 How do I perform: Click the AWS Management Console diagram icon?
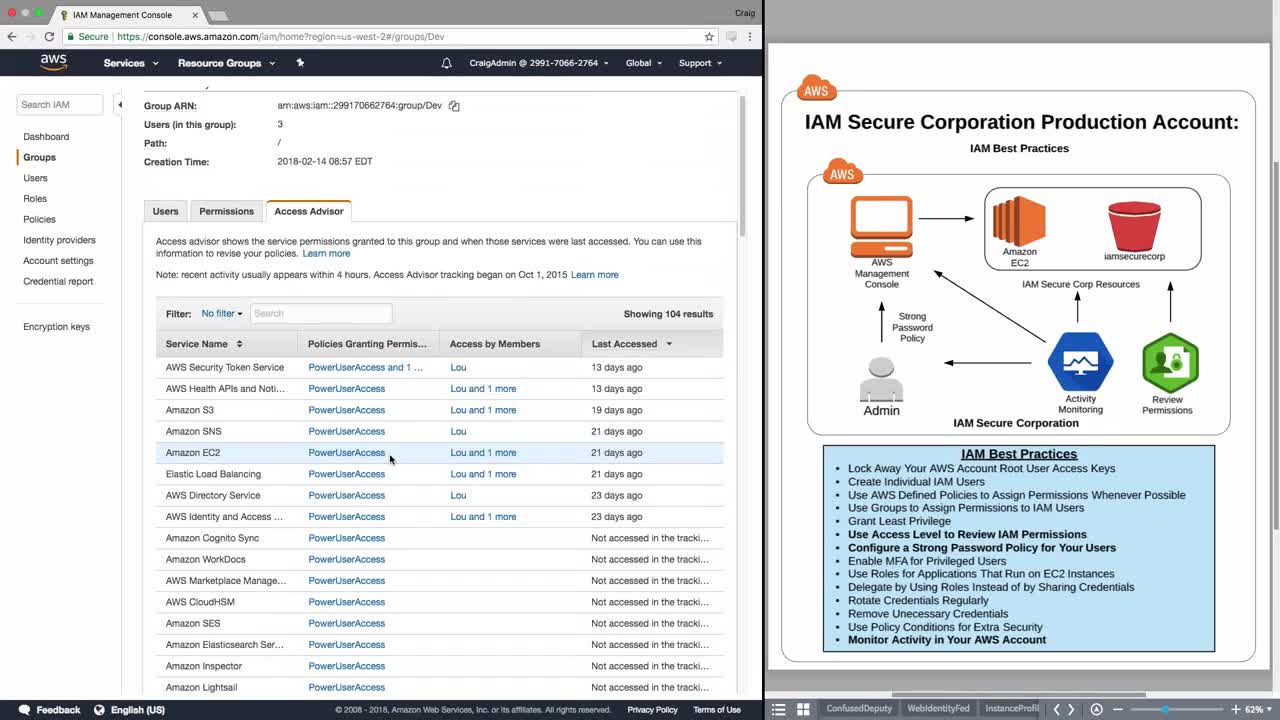(x=881, y=227)
